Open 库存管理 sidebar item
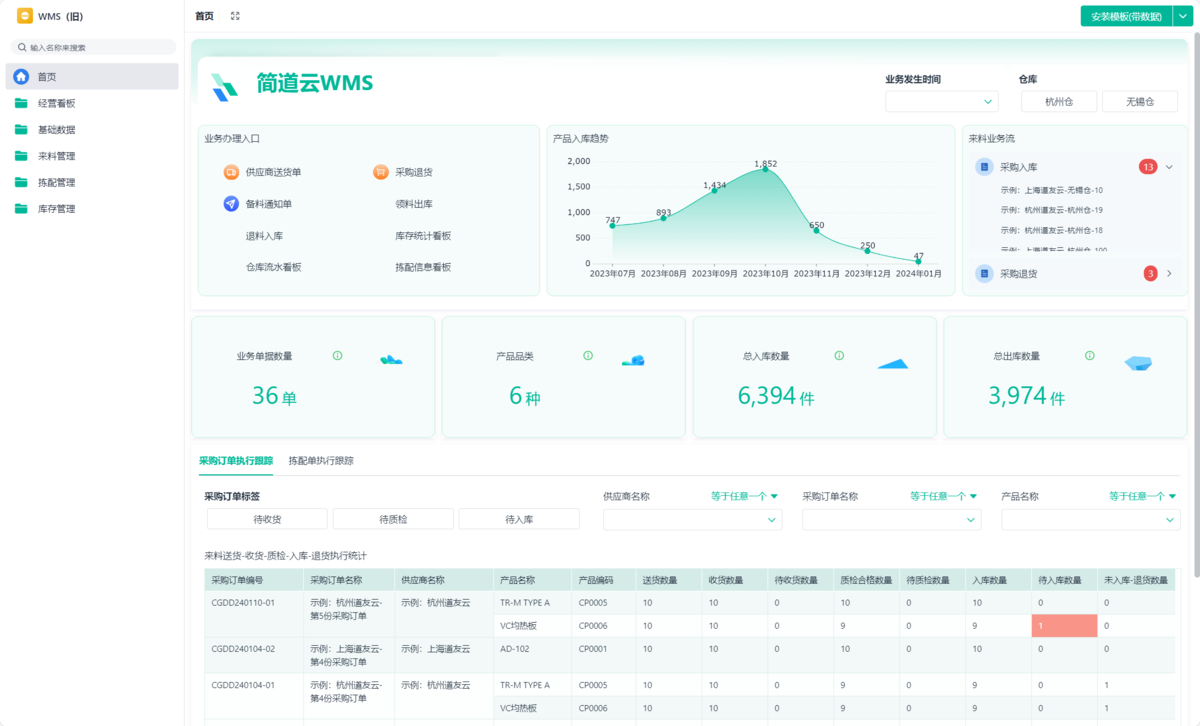1200x726 pixels. (x=92, y=209)
